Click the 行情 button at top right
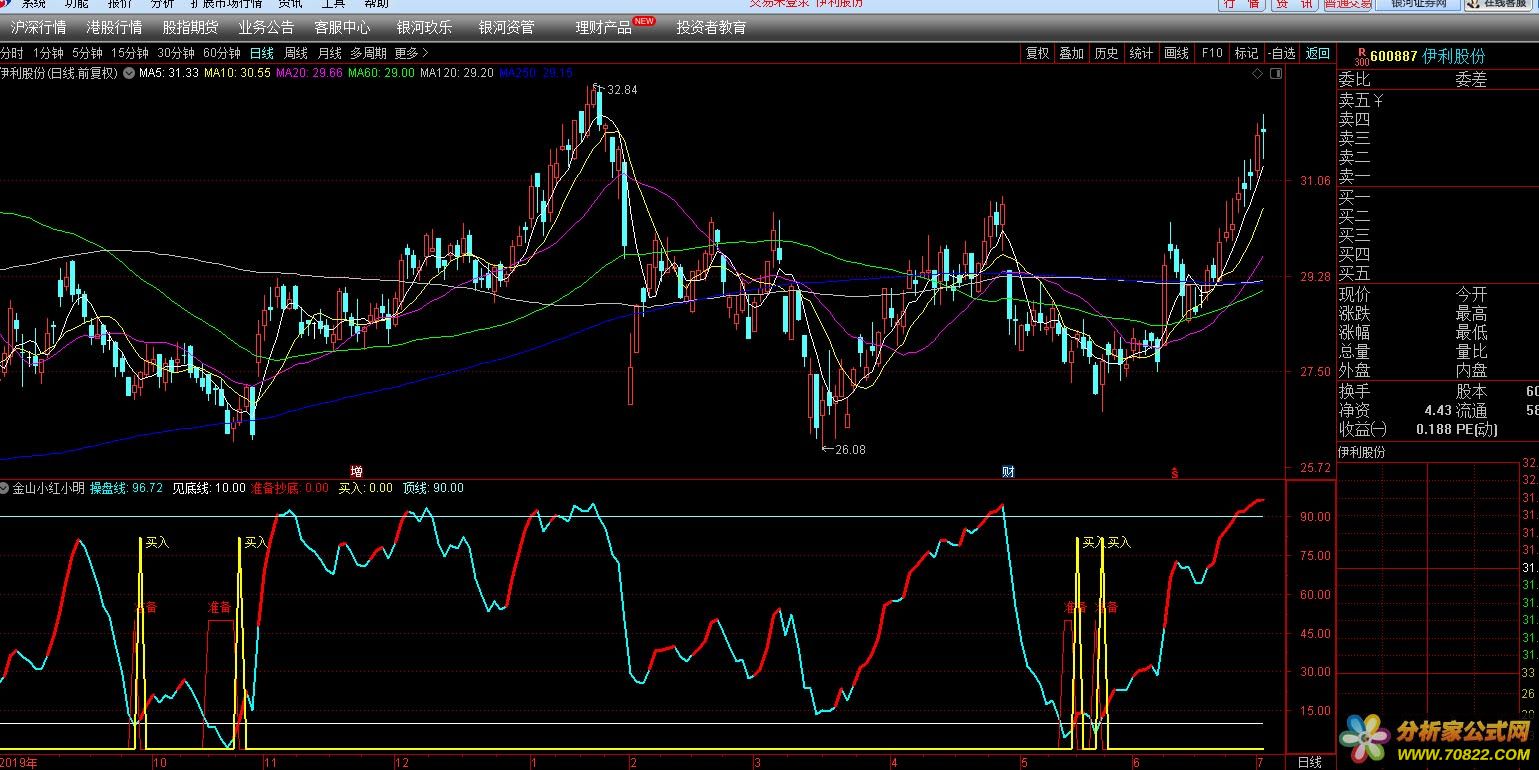 pyautogui.click(x=1241, y=4)
